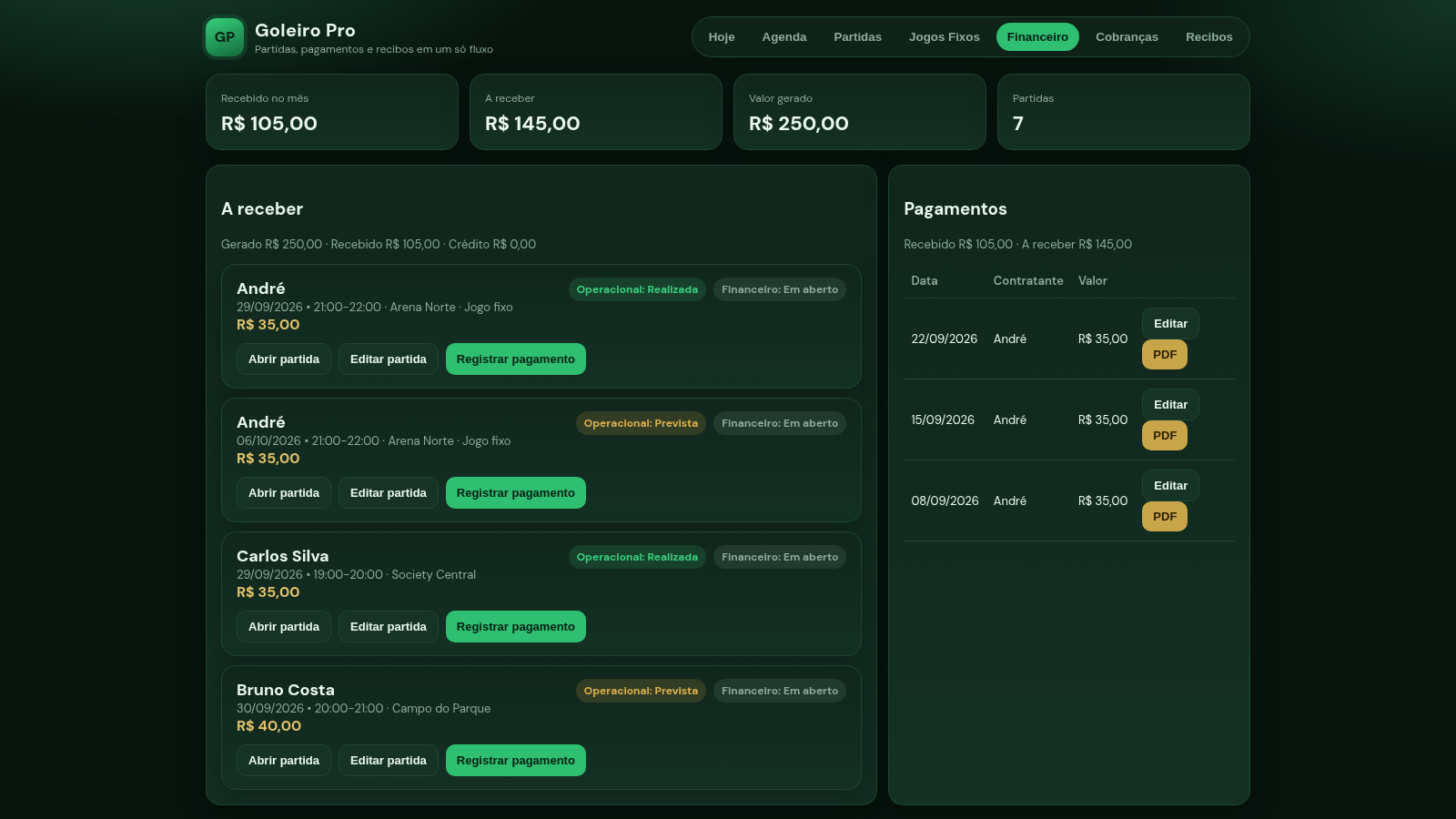1456x819 pixels.
Task: Open the Jogos Fixos tab
Action: (x=945, y=37)
